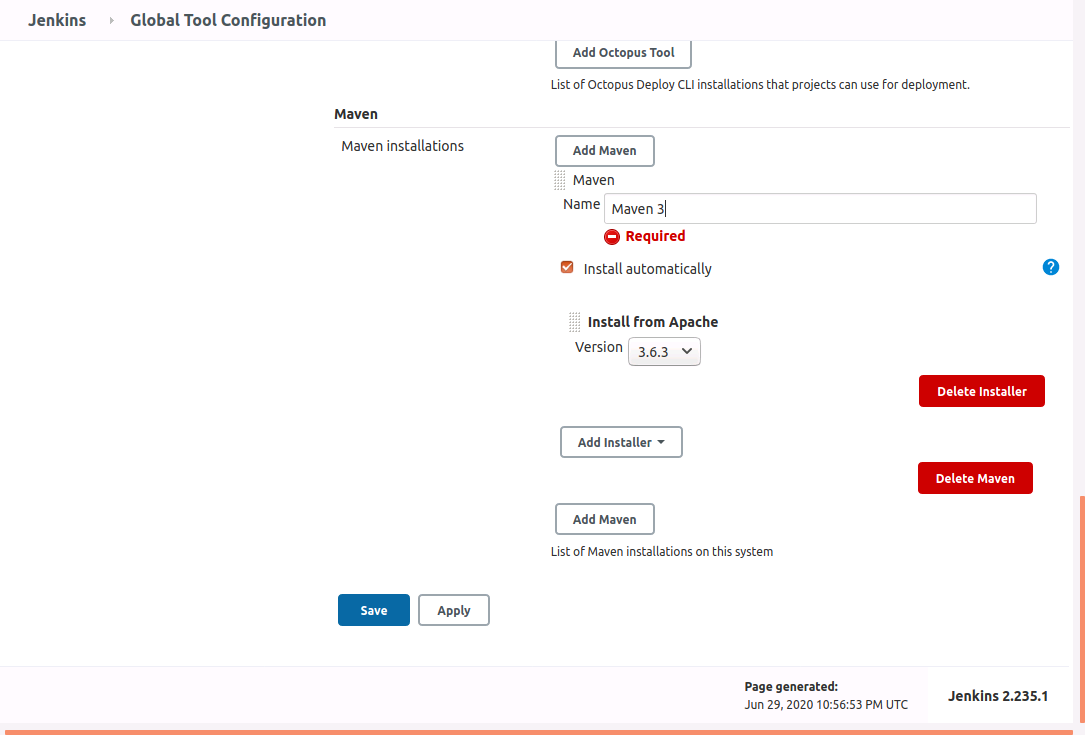Open the Jenkins 2.235.1 version link
The height and width of the screenshot is (735, 1085).
[x=997, y=696]
